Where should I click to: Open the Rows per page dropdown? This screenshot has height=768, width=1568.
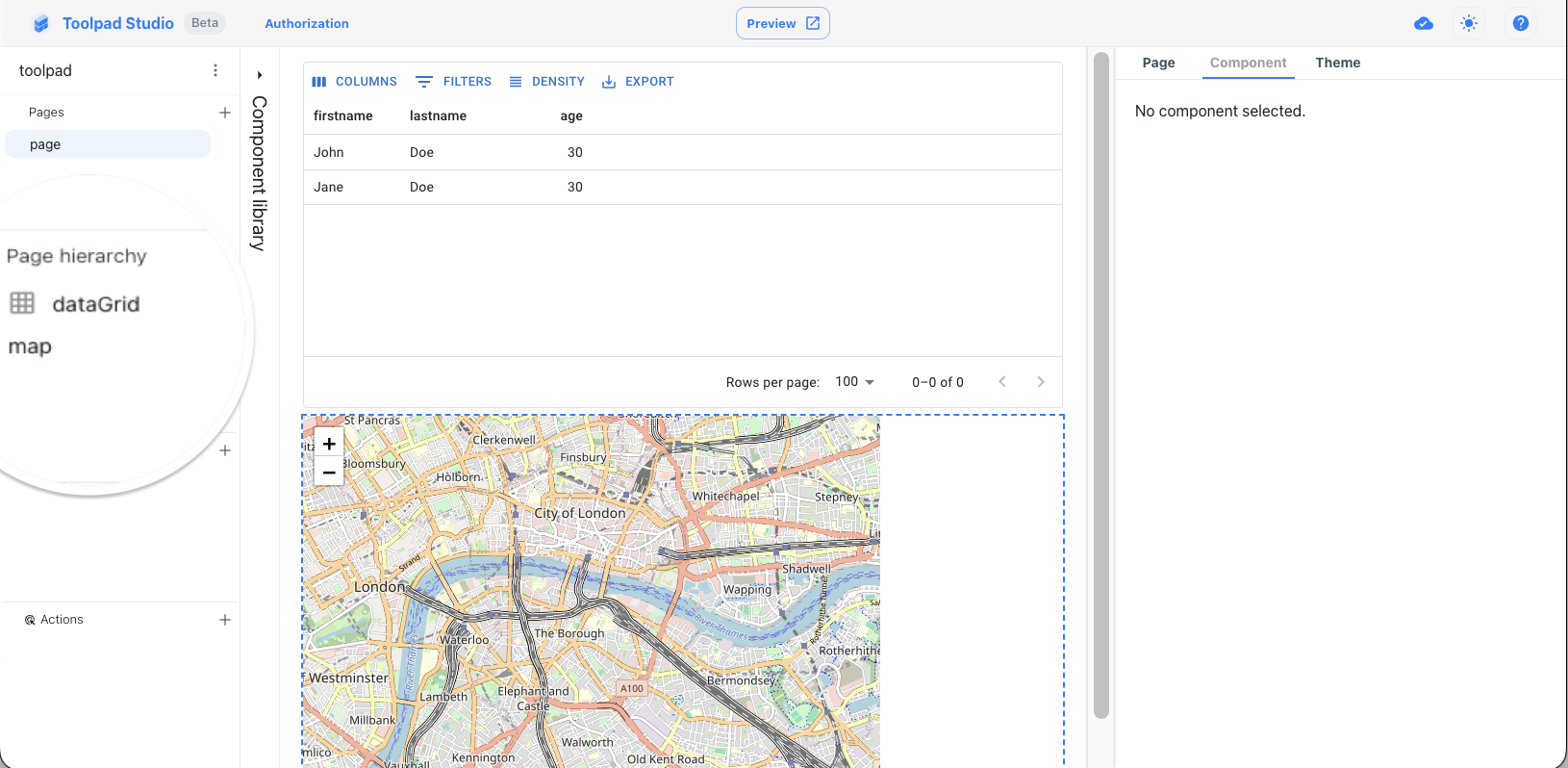click(854, 382)
